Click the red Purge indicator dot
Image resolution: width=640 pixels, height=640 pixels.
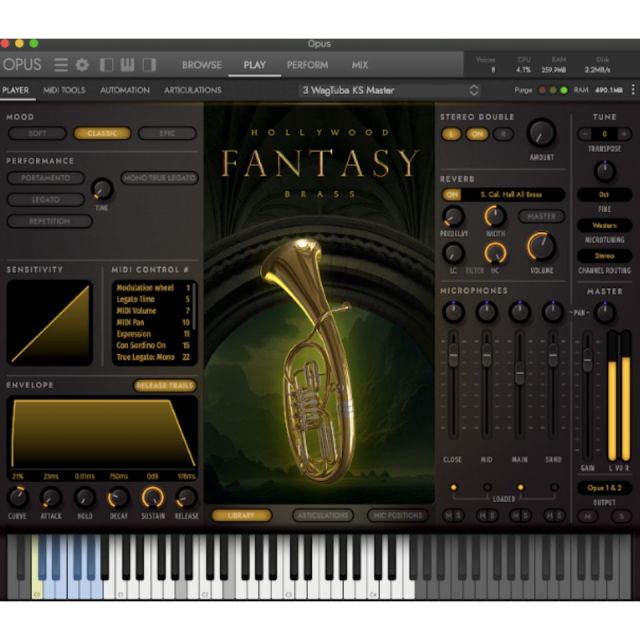(542, 90)
